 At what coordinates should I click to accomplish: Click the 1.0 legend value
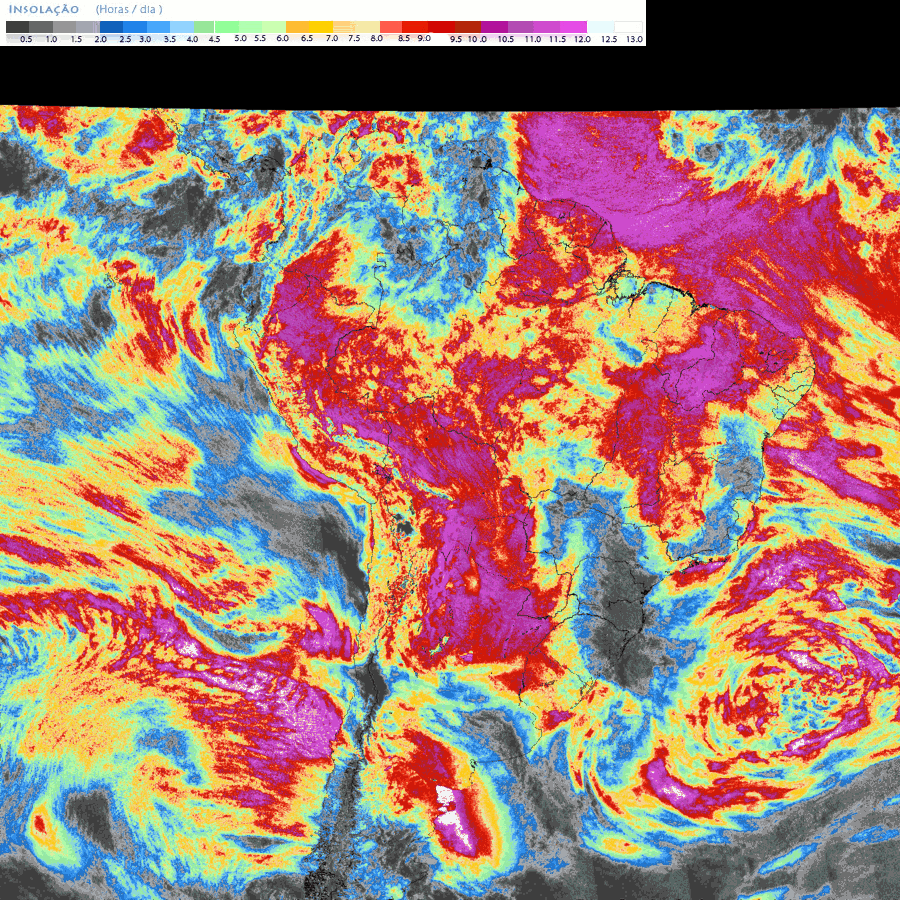[x=51, y=39]
